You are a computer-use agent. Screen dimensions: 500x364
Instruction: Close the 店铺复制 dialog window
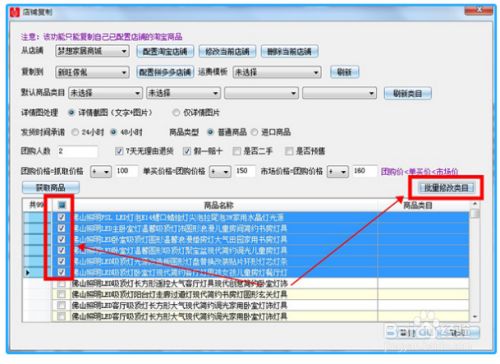[479, 11]
